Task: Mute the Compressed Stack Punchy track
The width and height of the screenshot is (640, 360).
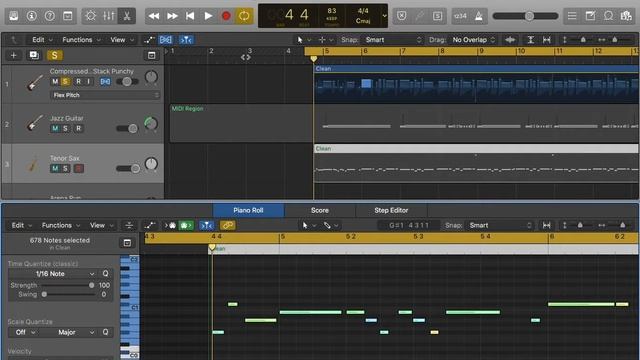Action: pyautogui.click(x=55, y=82)
